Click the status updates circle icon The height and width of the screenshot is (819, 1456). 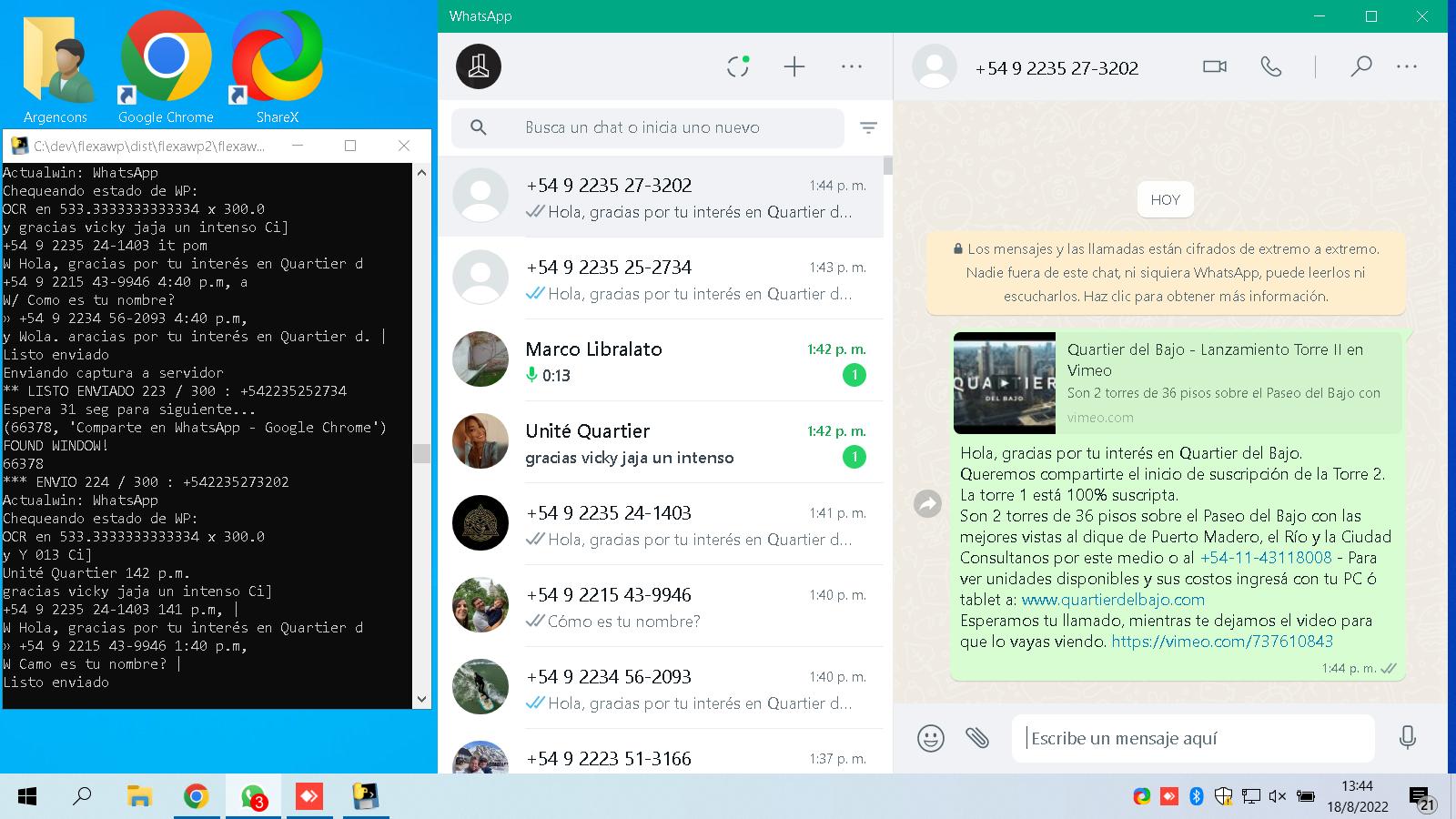coord(738,66)
